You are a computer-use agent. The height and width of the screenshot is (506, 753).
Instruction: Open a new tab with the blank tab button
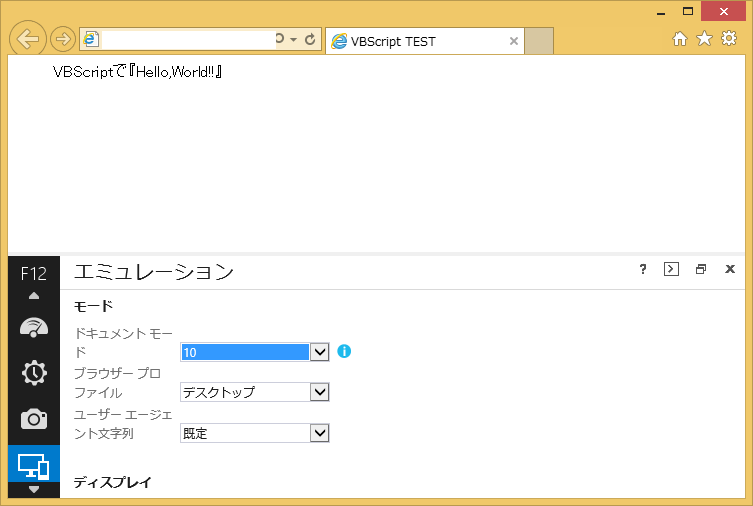point(539,41)
